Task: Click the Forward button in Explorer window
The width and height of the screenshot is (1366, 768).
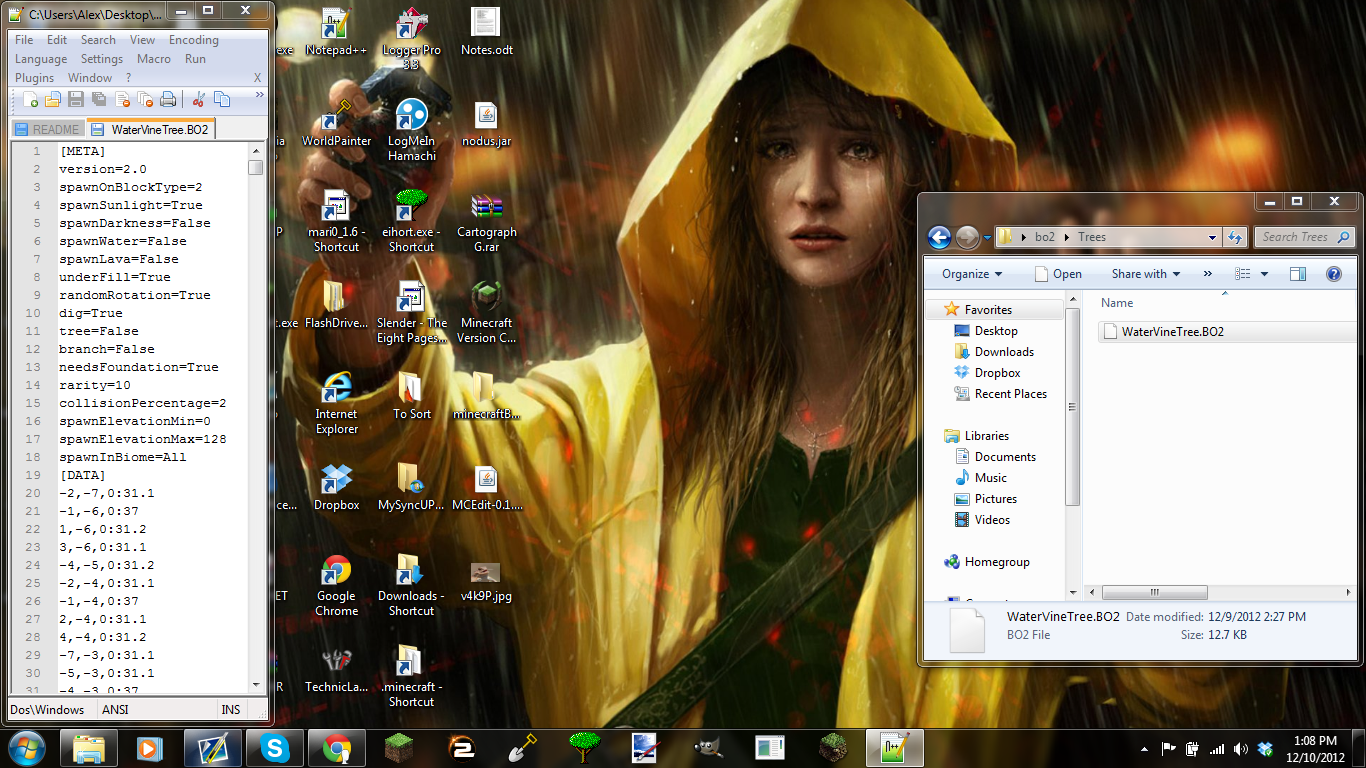Action: (967, 237)
